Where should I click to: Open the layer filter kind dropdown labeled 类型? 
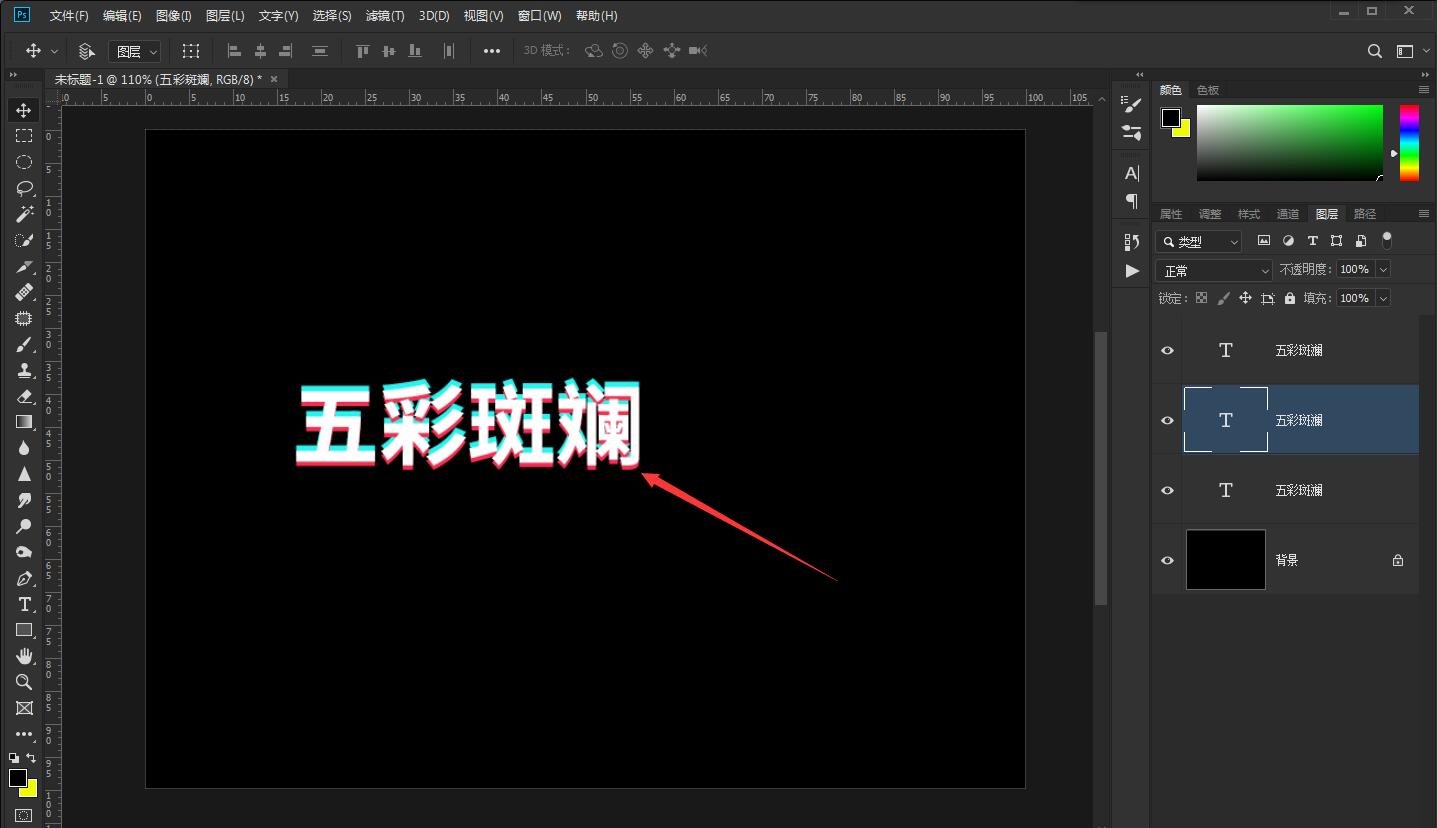tap(1198, 240)
